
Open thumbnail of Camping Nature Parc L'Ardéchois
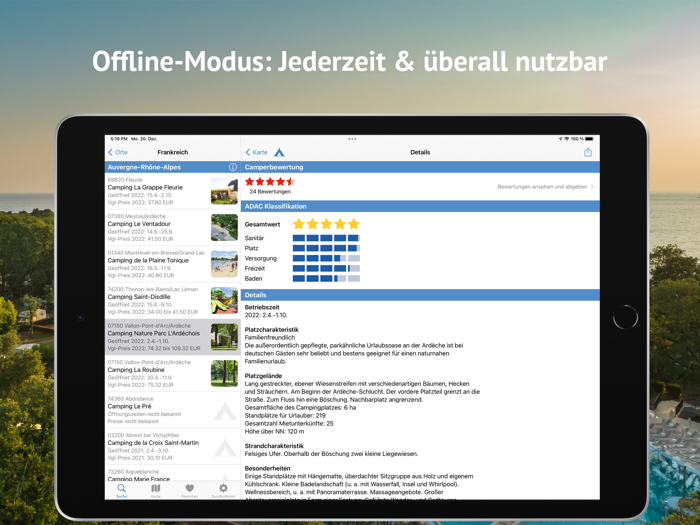point(224,337)
